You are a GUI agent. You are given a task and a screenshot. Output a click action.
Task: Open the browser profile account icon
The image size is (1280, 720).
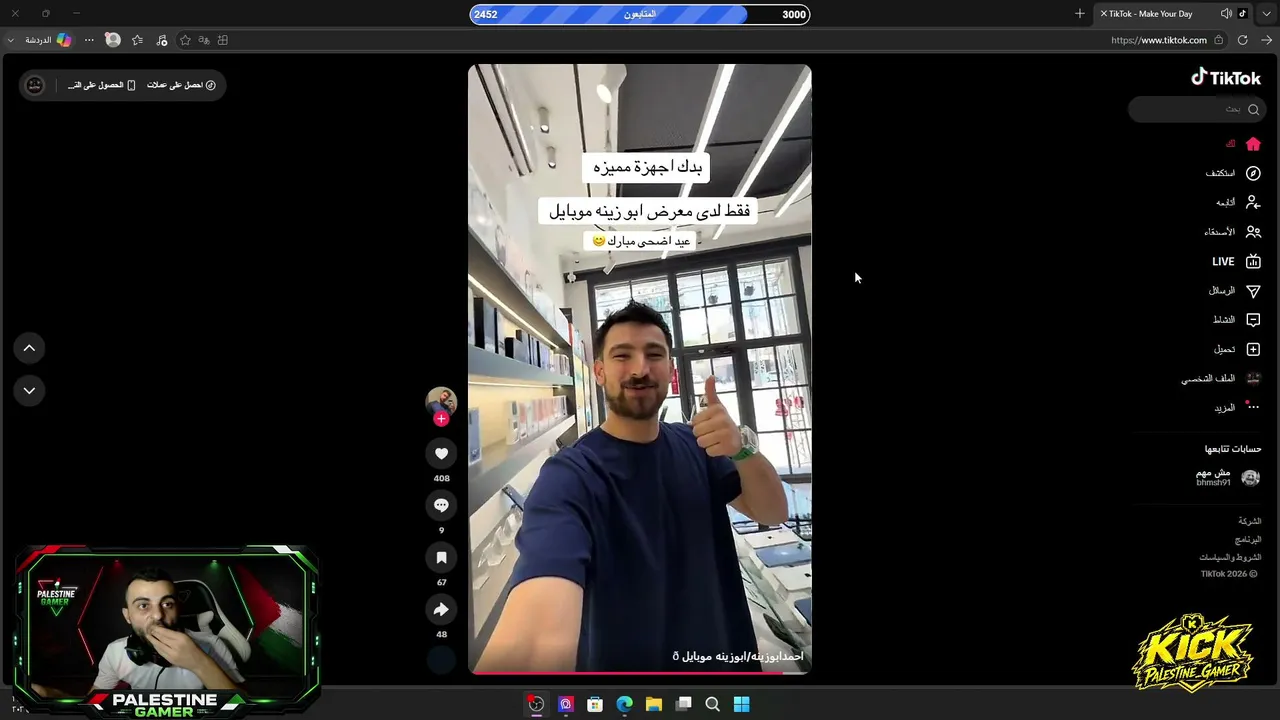pyautogui.click(x=113, y=40)
